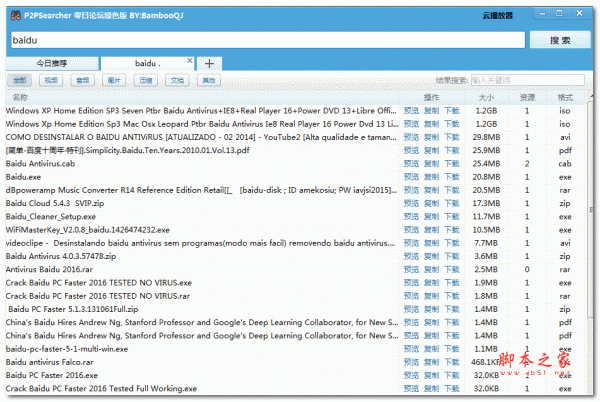This screenshot has width=600, height=402.
Task: Sort by the Format (格式) column header
Action: 565,98
